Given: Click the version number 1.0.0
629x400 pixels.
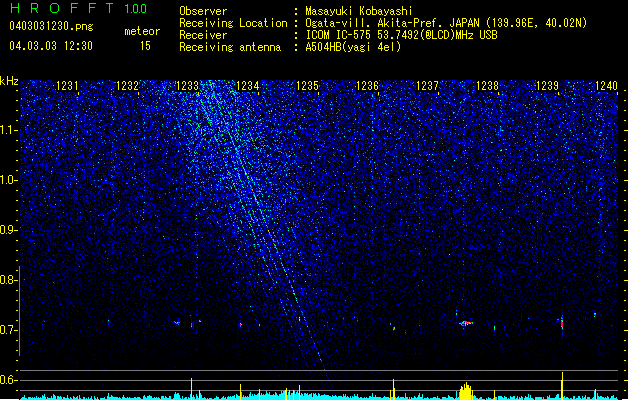Looking at the screenshot, I should [136, 9].
